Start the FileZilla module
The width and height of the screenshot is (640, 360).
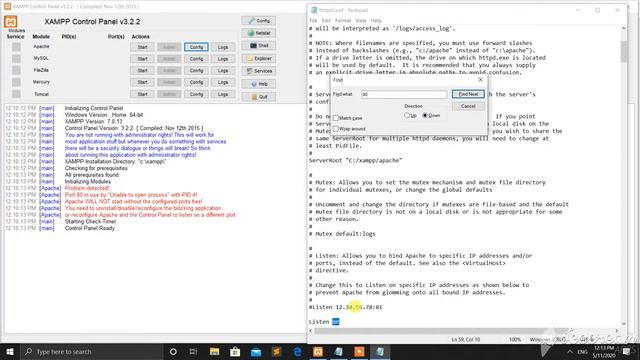(142, 71)
